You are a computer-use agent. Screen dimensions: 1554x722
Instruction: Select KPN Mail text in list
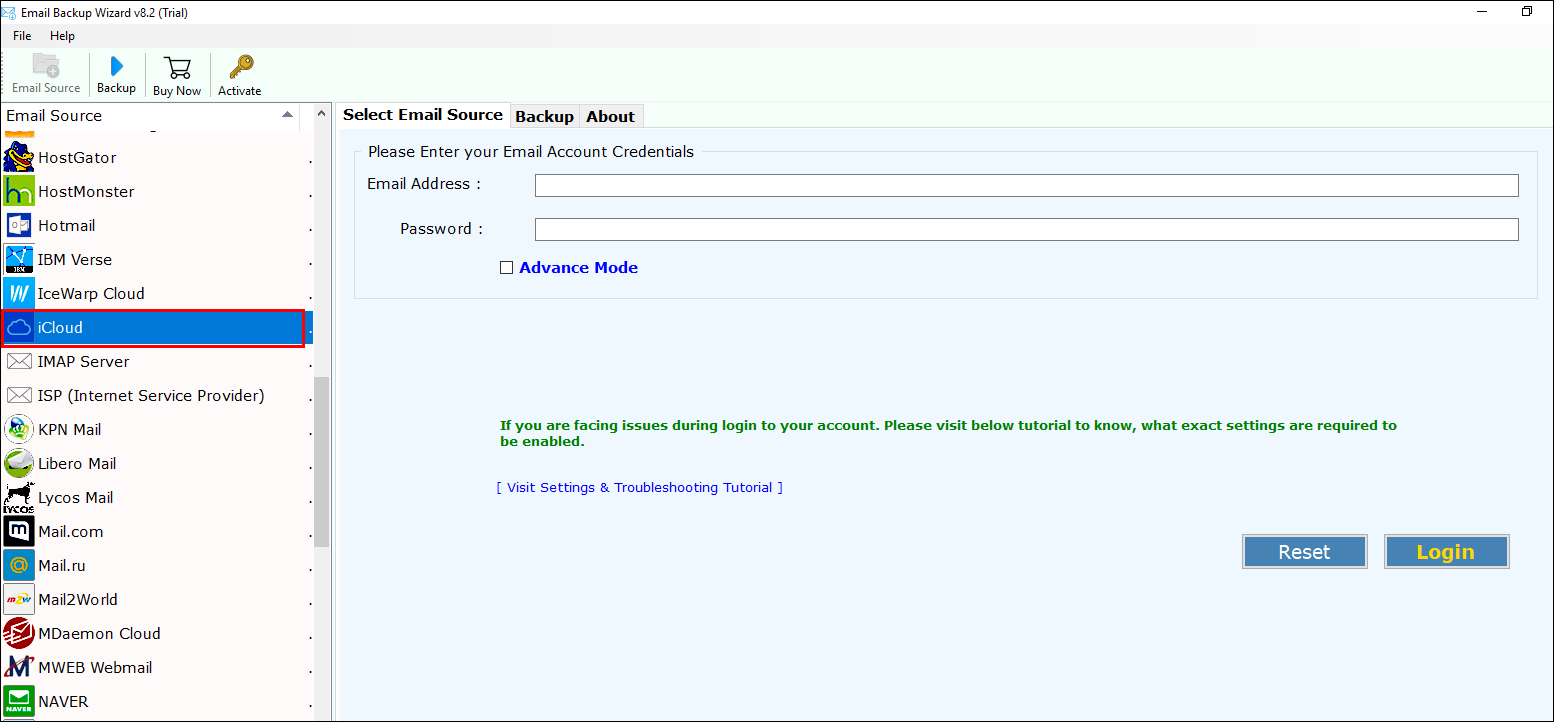click(x=69, y=430)
